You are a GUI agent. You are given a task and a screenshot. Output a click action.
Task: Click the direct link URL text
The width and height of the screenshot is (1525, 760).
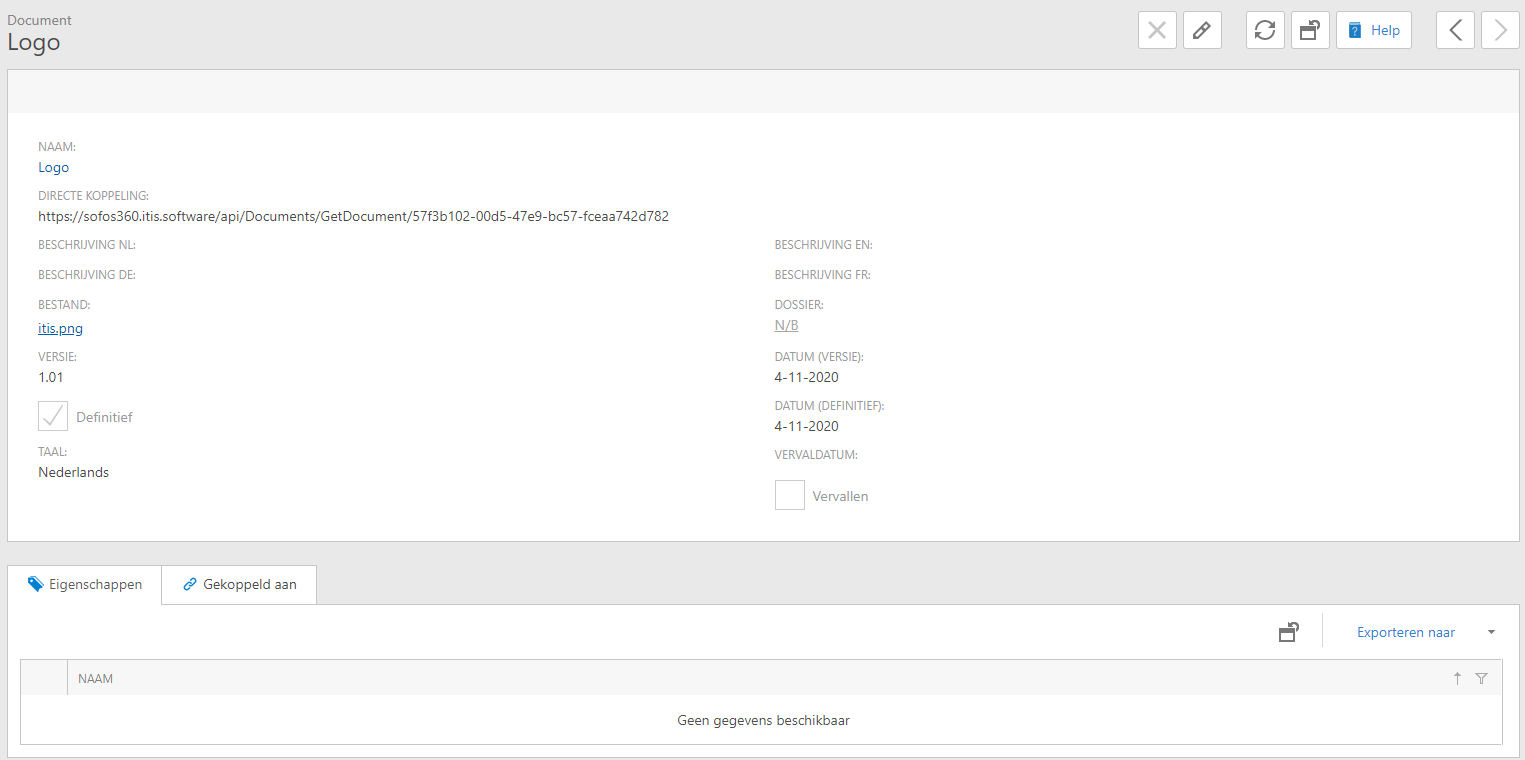coord(353,216)
